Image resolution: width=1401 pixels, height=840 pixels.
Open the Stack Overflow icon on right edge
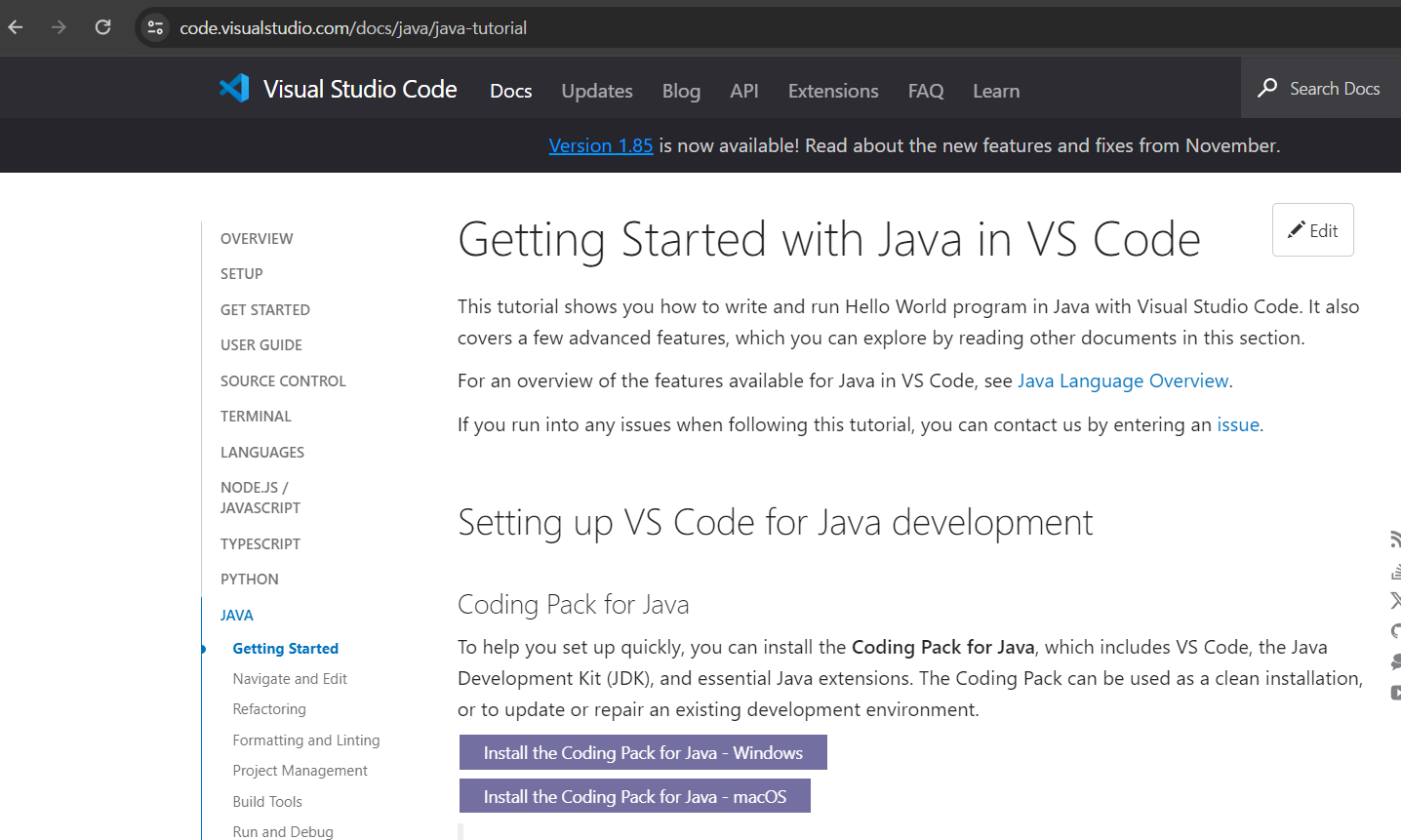coord(1396,570)
